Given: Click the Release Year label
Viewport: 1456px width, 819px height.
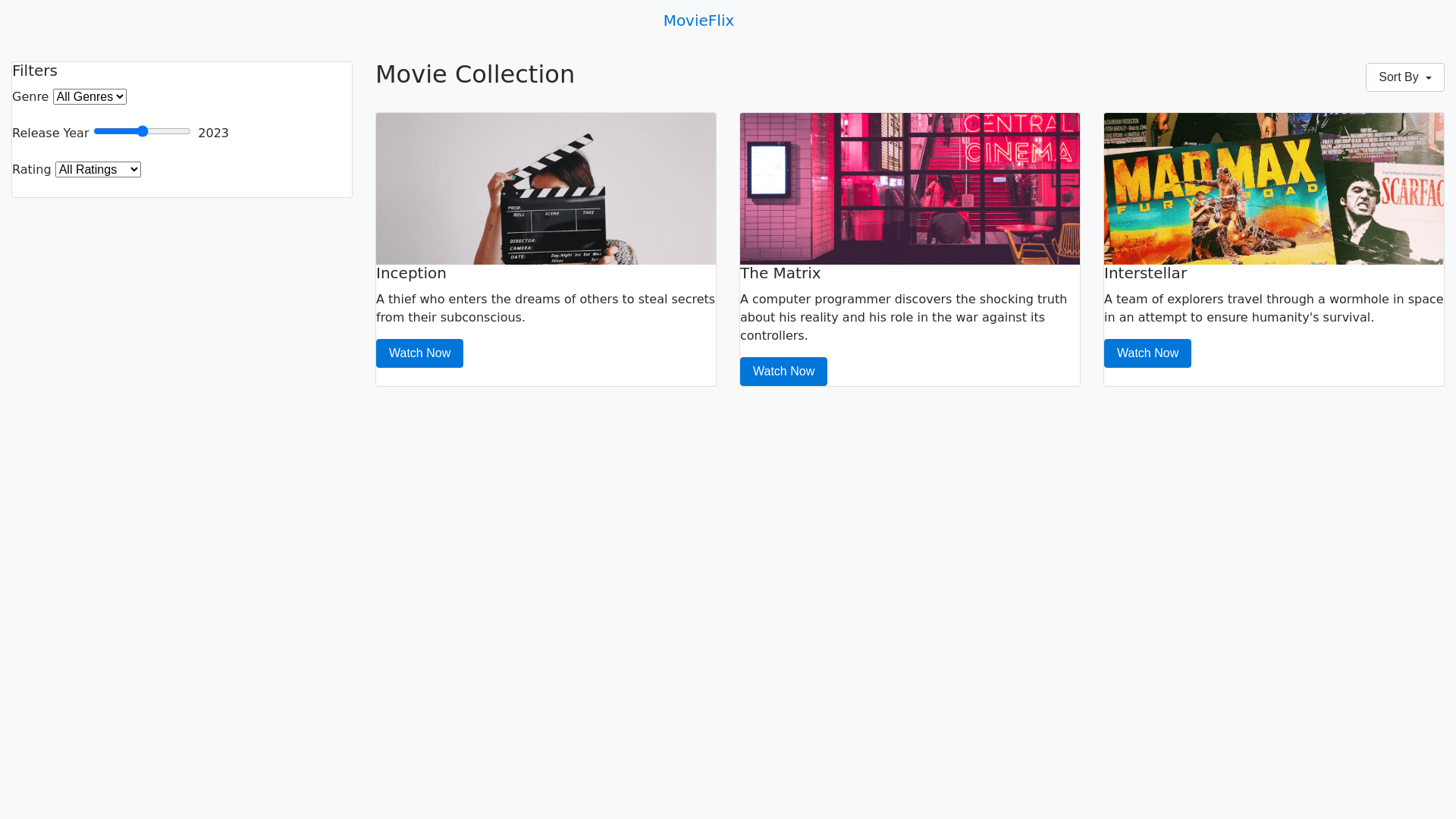Looking at the screenshot, I should click(50, 133).
